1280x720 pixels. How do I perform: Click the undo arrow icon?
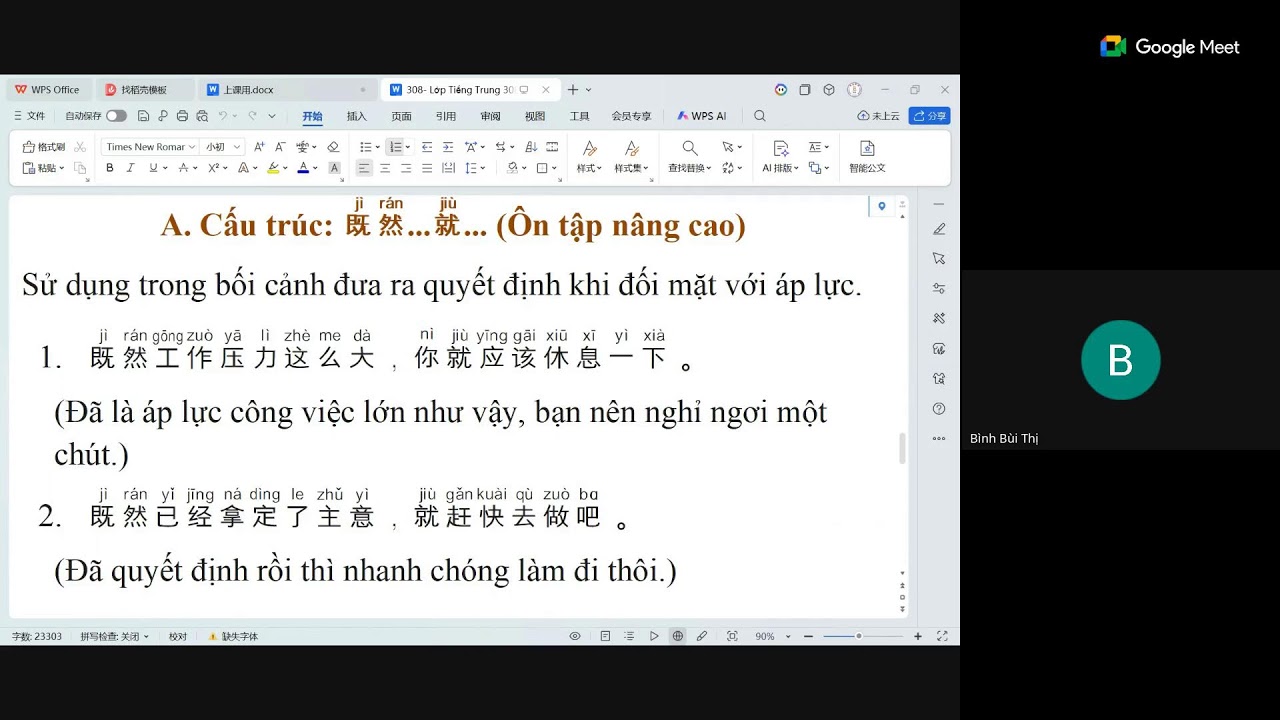click(223, 116)
